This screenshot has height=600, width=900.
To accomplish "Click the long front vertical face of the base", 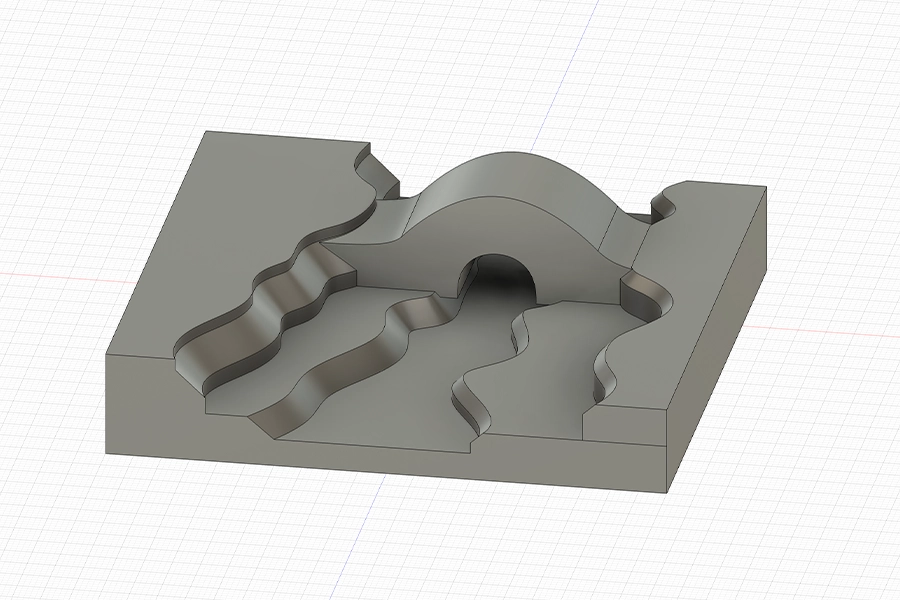I will pyautogui.click(x=380, y=448).
